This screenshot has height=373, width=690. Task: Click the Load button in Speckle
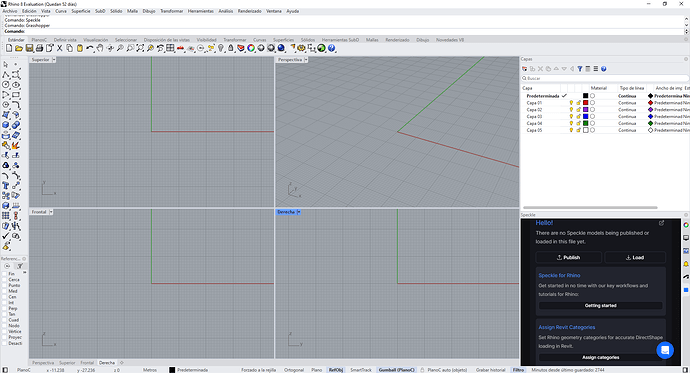635,257
